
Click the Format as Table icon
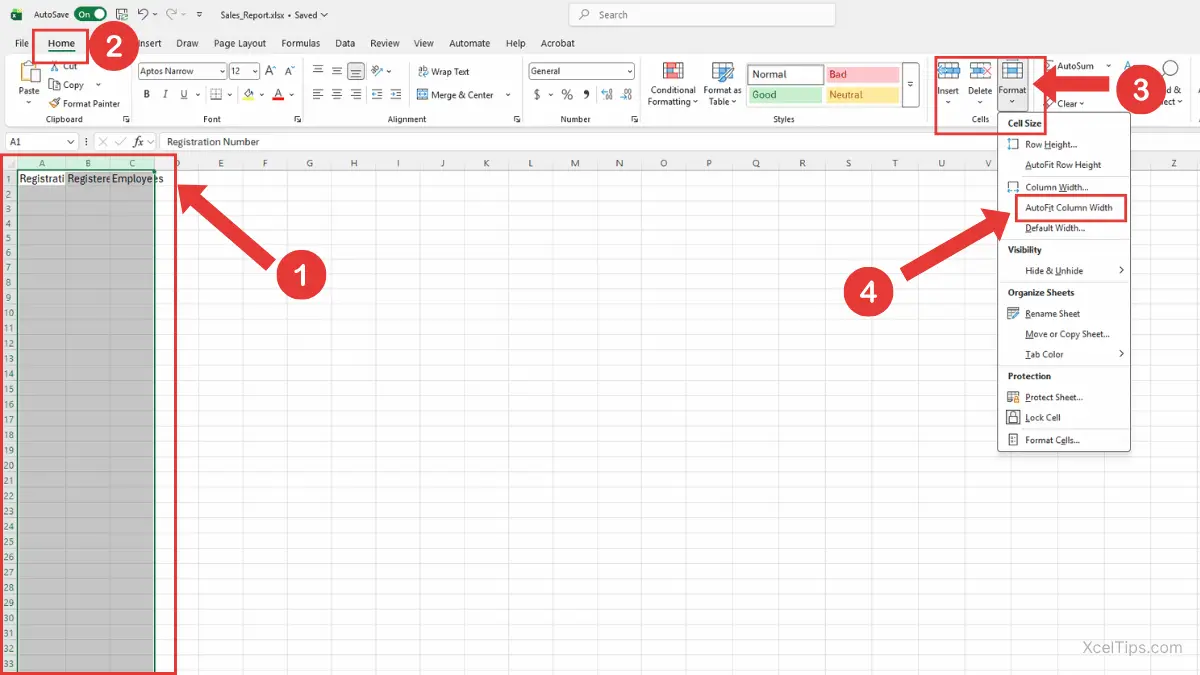pos(722,73)
